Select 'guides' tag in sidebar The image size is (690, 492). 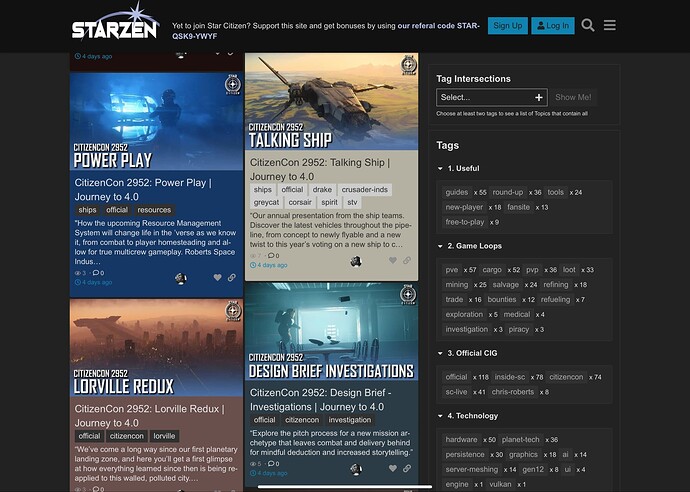457,192
